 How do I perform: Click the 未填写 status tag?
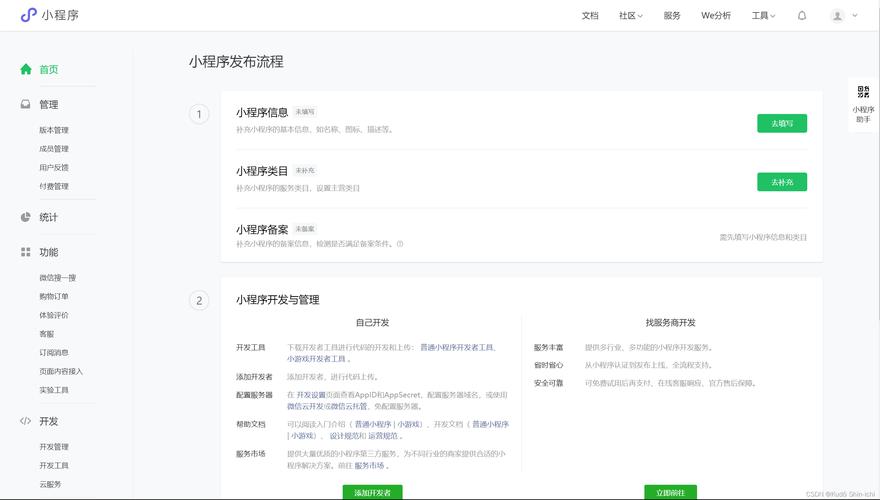305,112
